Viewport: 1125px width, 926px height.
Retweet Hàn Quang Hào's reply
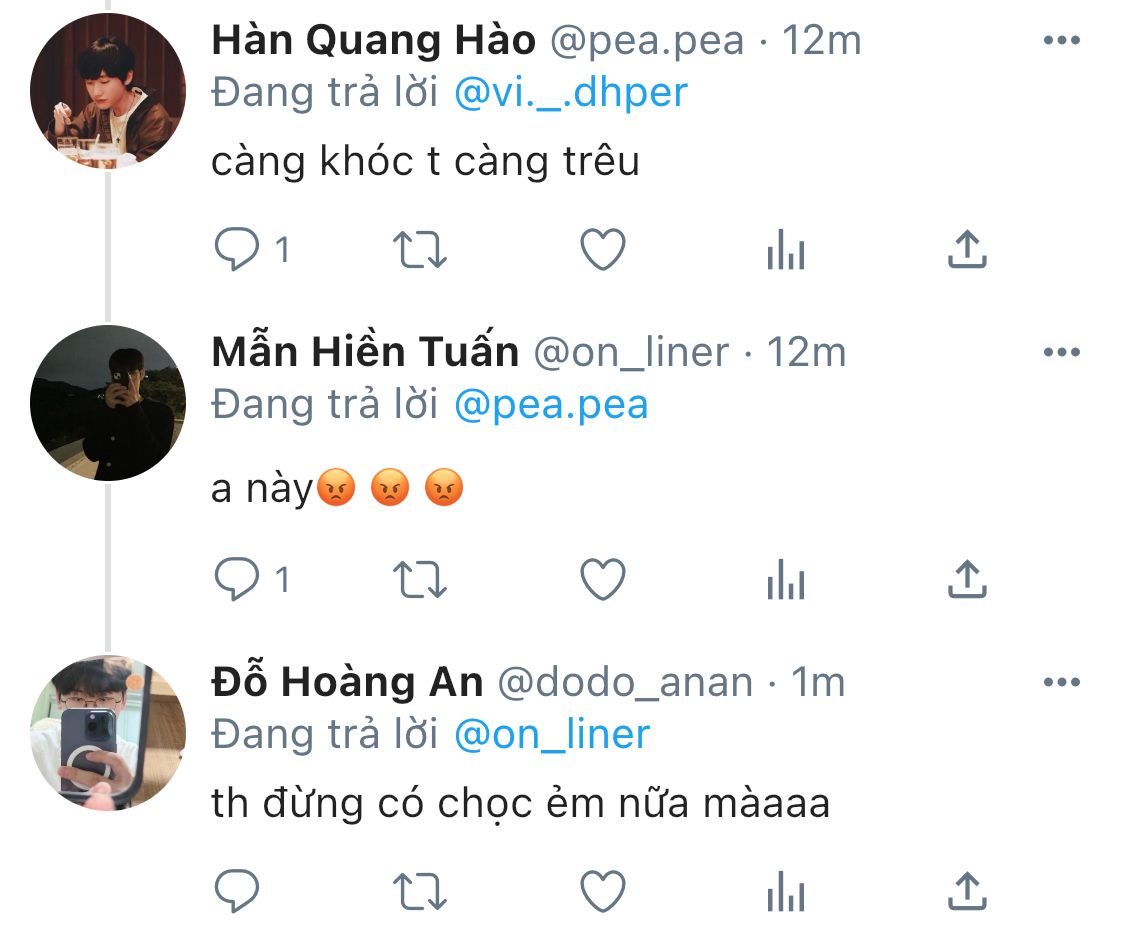pos(419,250)
